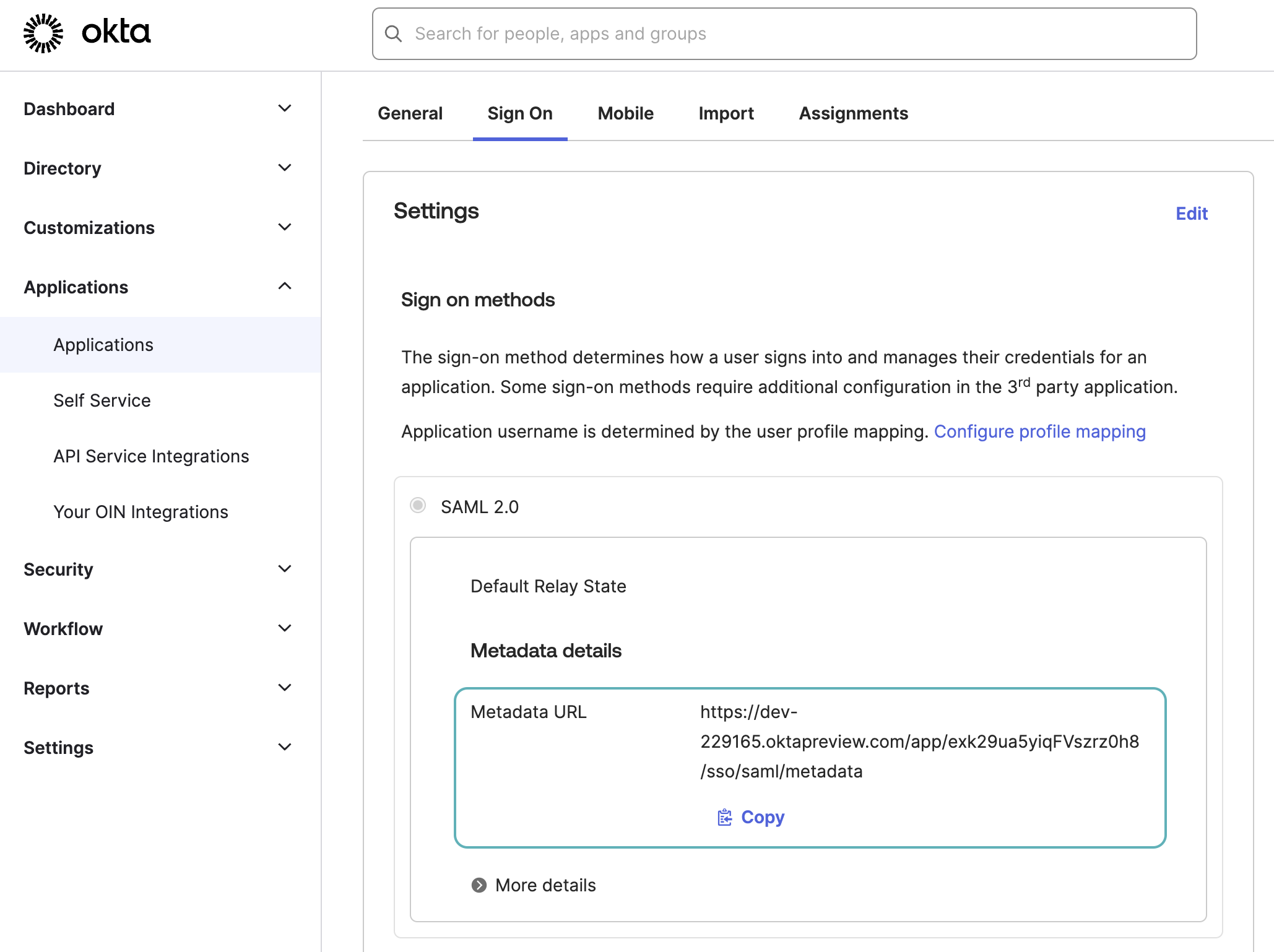Click the Security expand arrow
1274x952 pixels.
click(284, 569)
